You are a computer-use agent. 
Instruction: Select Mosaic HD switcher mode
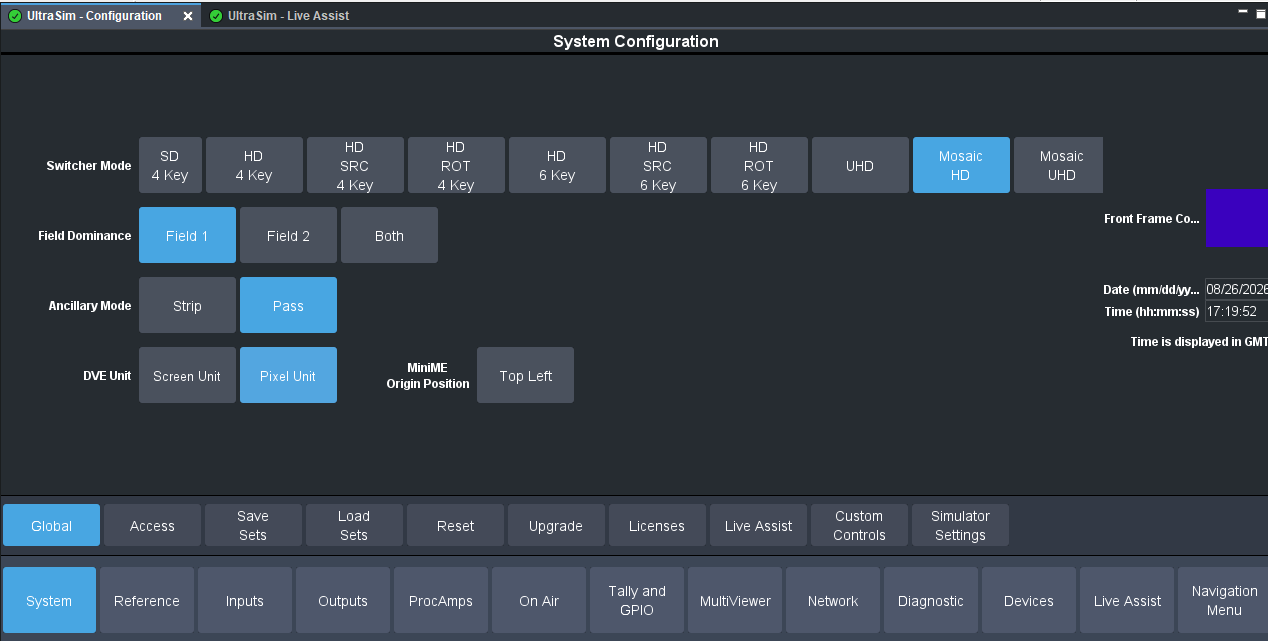point(961,165)
